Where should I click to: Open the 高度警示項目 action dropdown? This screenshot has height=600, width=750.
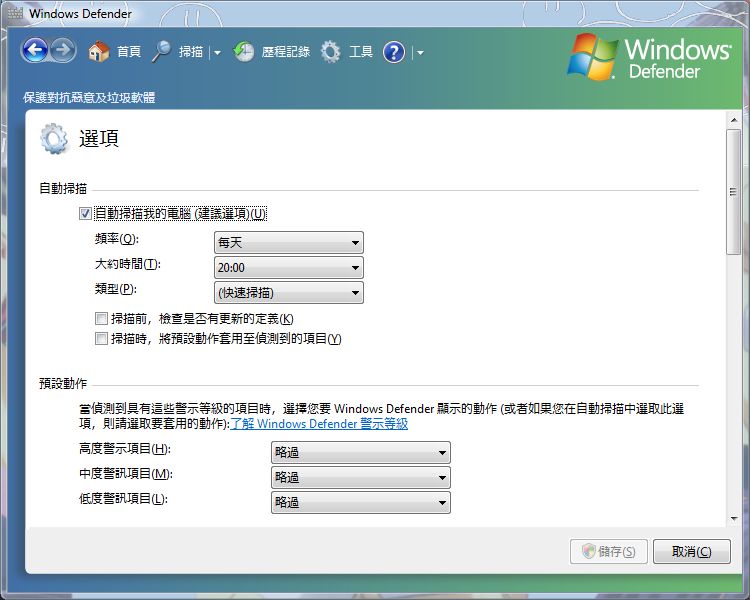tap(361, 452)
